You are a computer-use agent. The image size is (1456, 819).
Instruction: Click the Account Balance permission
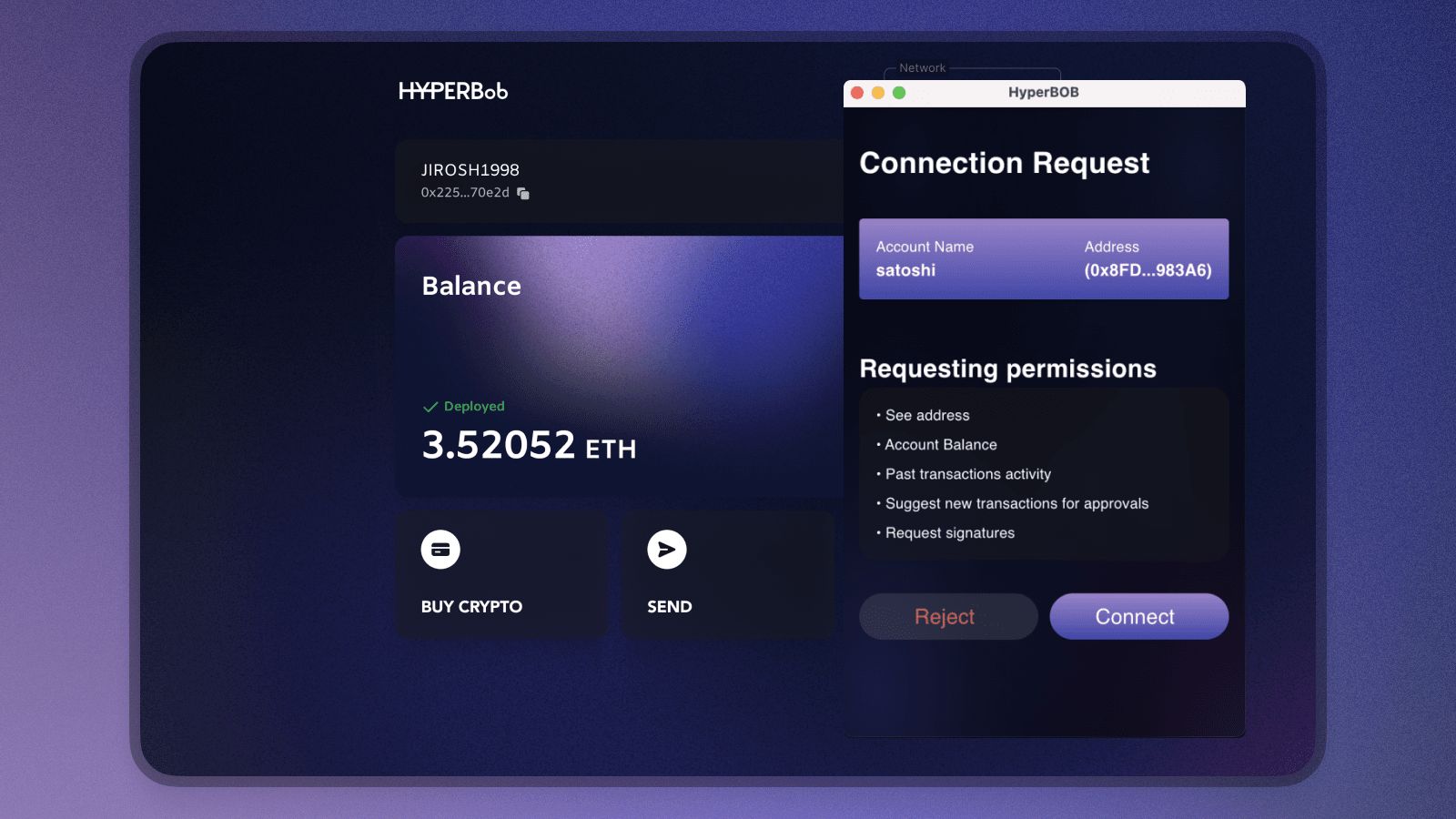(x=941, y=445)
